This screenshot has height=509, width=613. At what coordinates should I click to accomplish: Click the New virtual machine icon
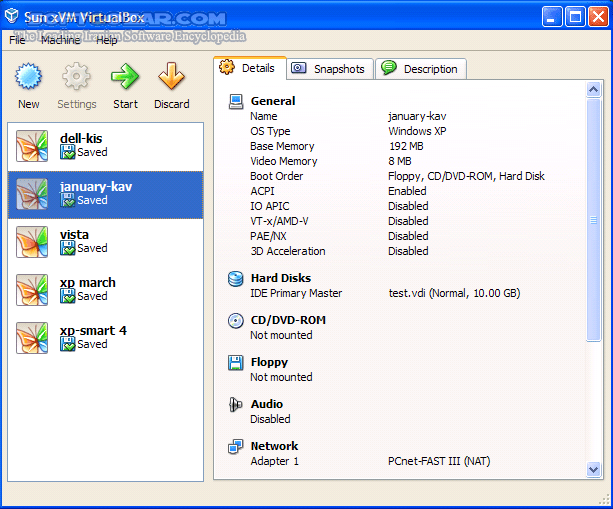pyautogui.click(x=29, y=76)
